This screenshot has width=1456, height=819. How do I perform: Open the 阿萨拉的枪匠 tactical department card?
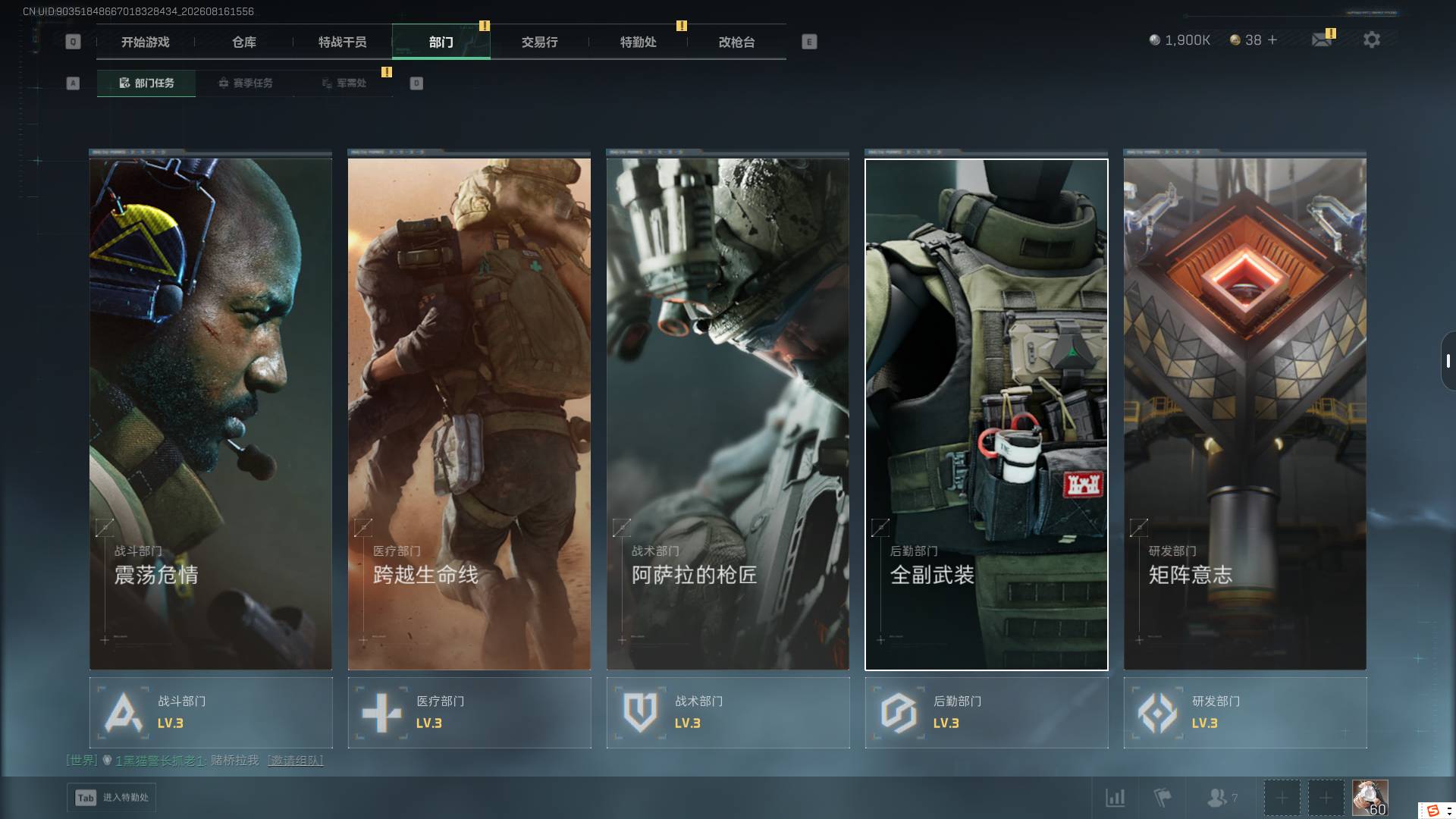tap(728, 414)
